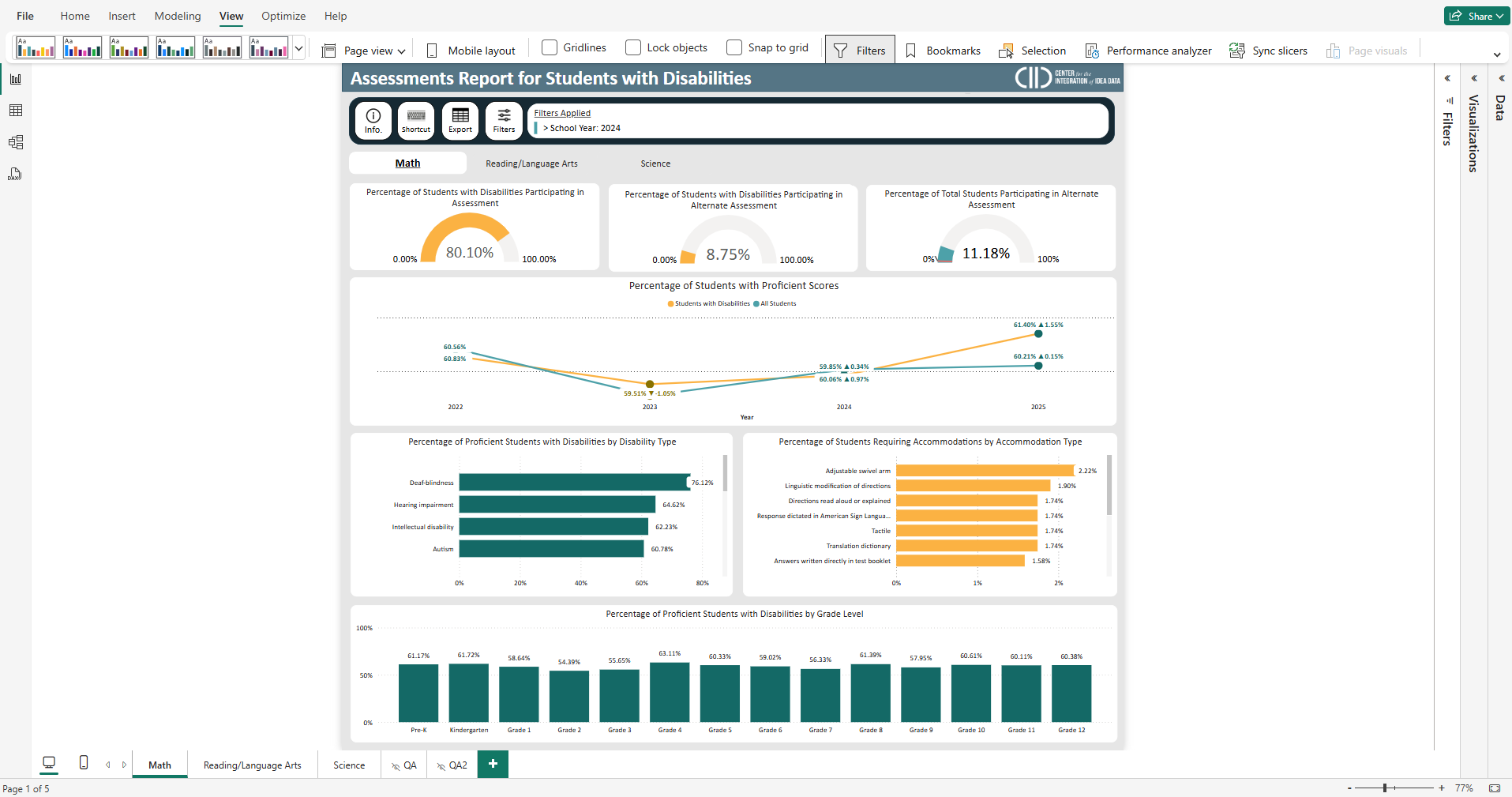Switch to Reading/Language Arts page tab

(252, 765)
